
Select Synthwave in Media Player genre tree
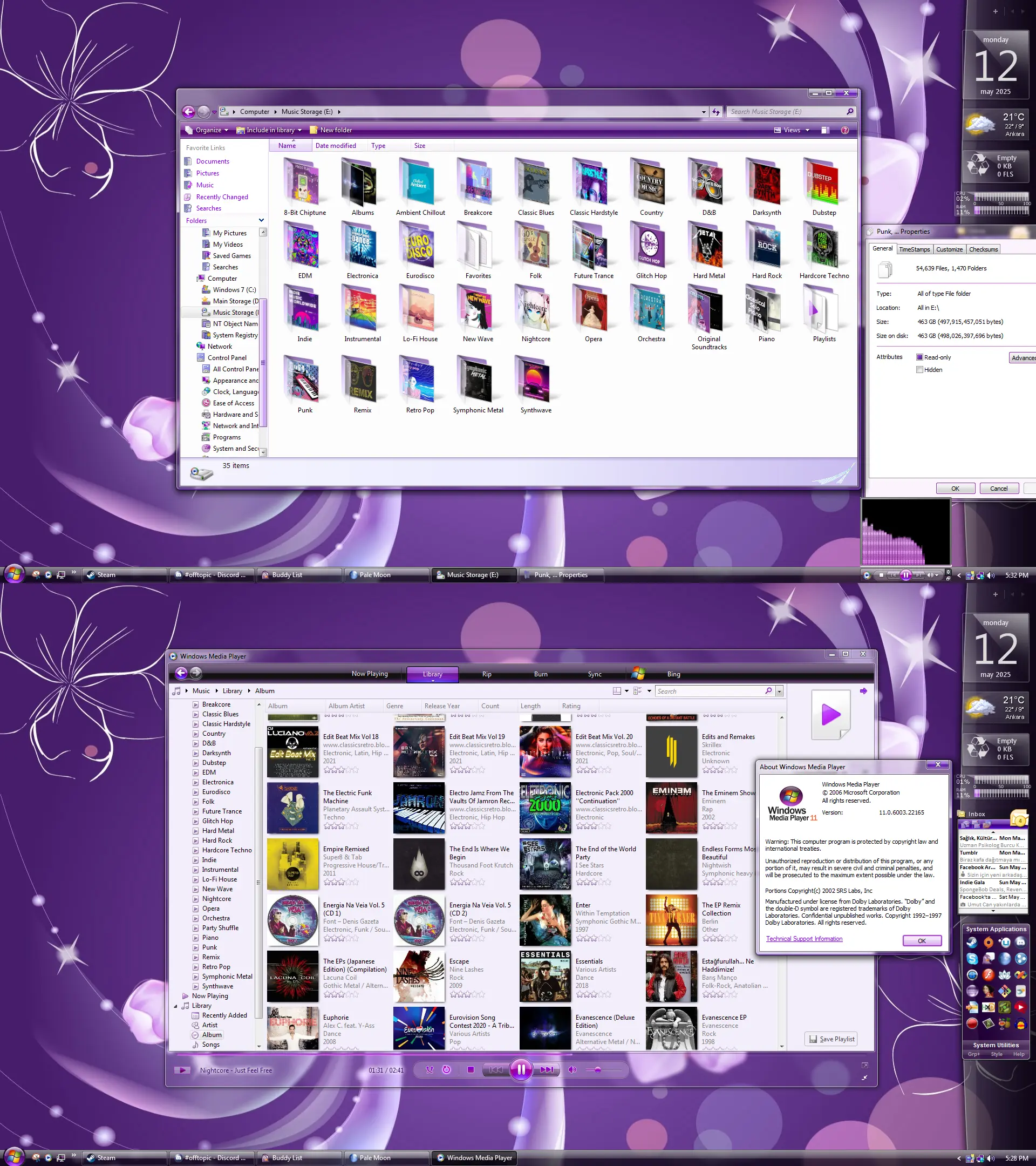217,986
